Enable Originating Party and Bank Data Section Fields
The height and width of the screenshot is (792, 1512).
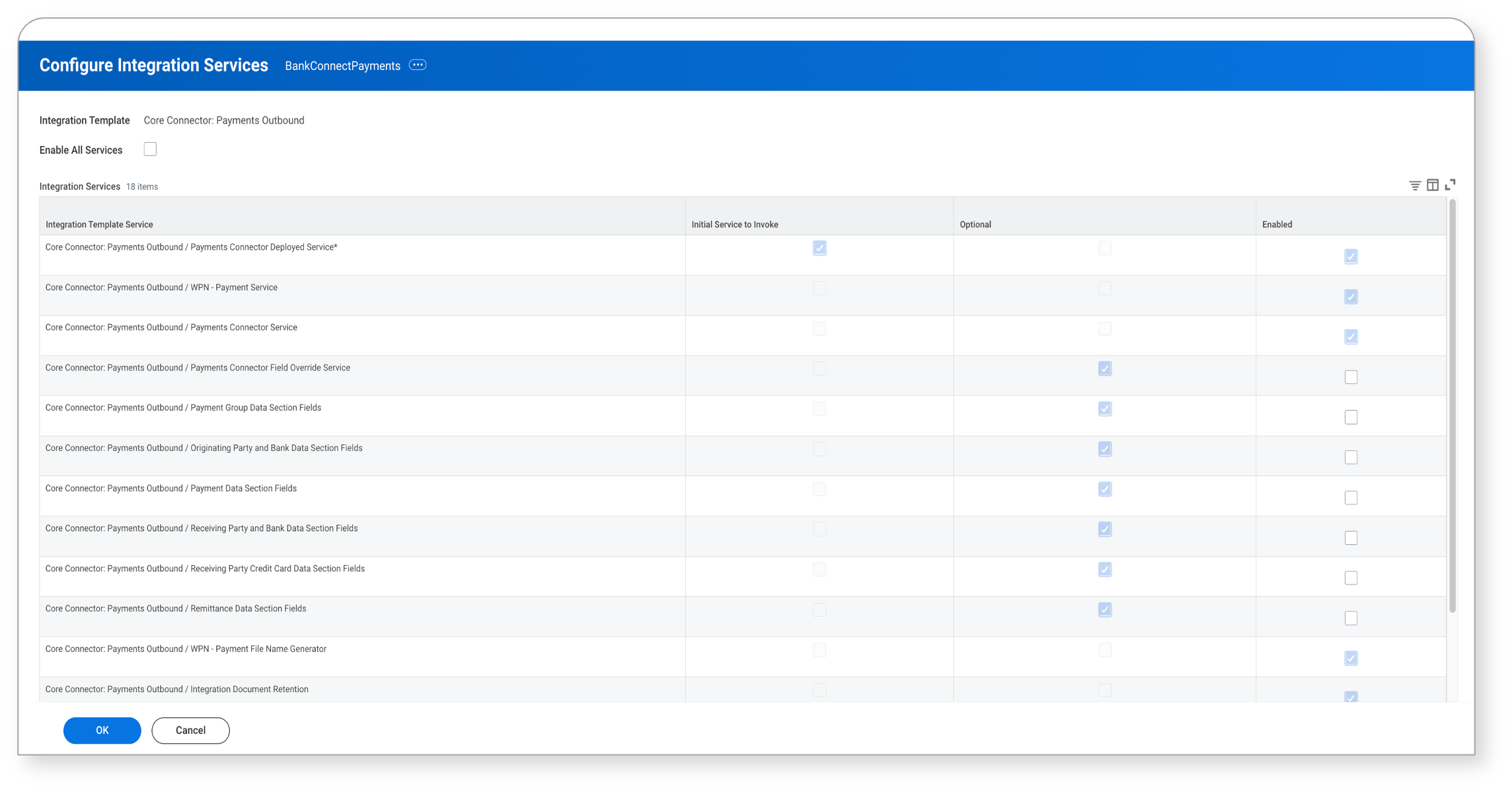coord(1351,457)
